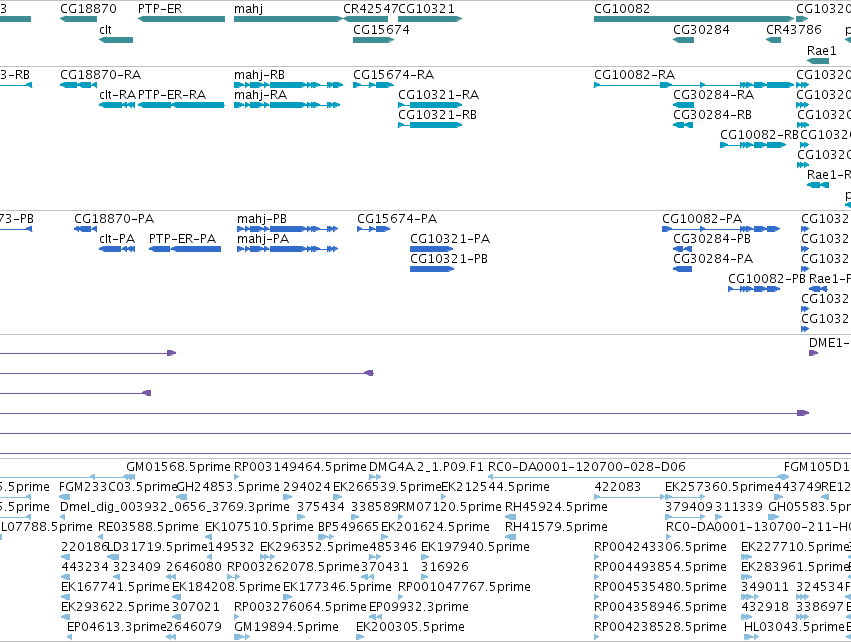
Task: Click the CG10321-PB protein label
Action: (x=449, y=259)
